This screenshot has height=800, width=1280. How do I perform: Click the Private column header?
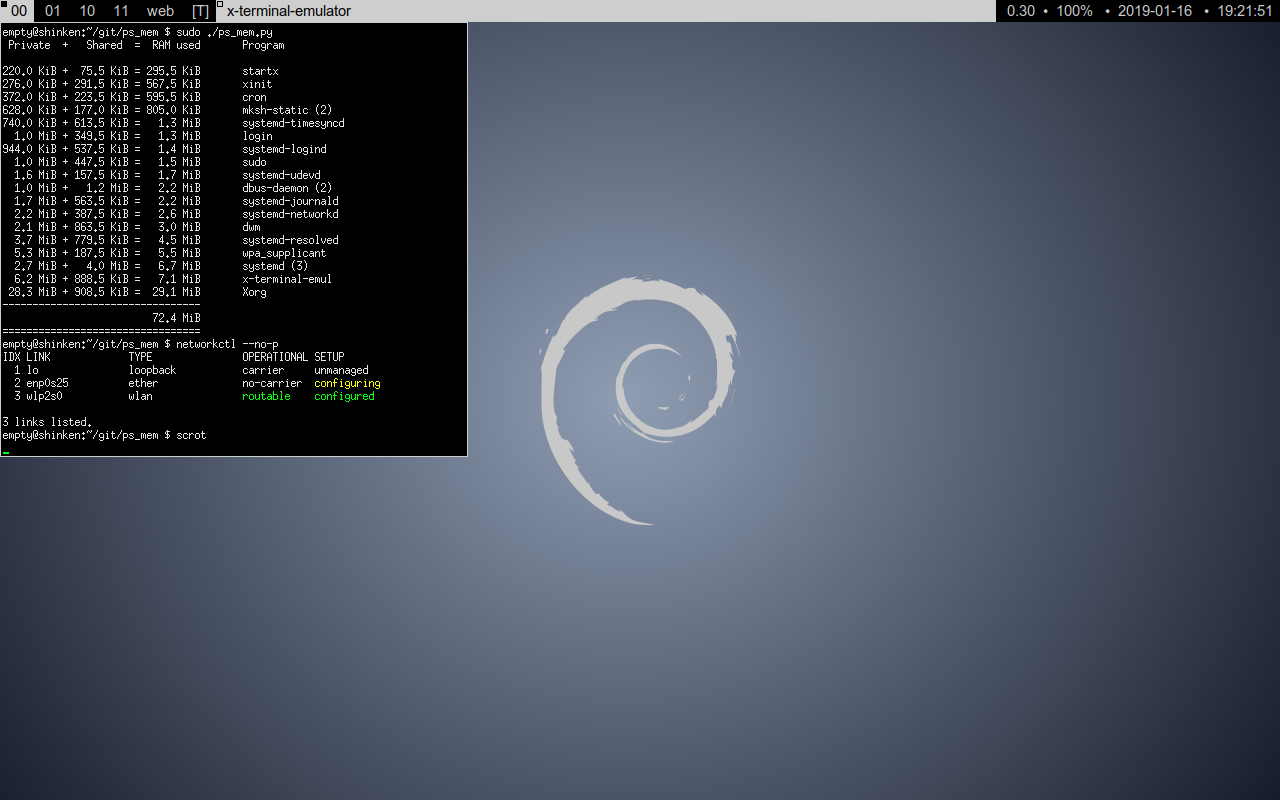tap(29, 45)
